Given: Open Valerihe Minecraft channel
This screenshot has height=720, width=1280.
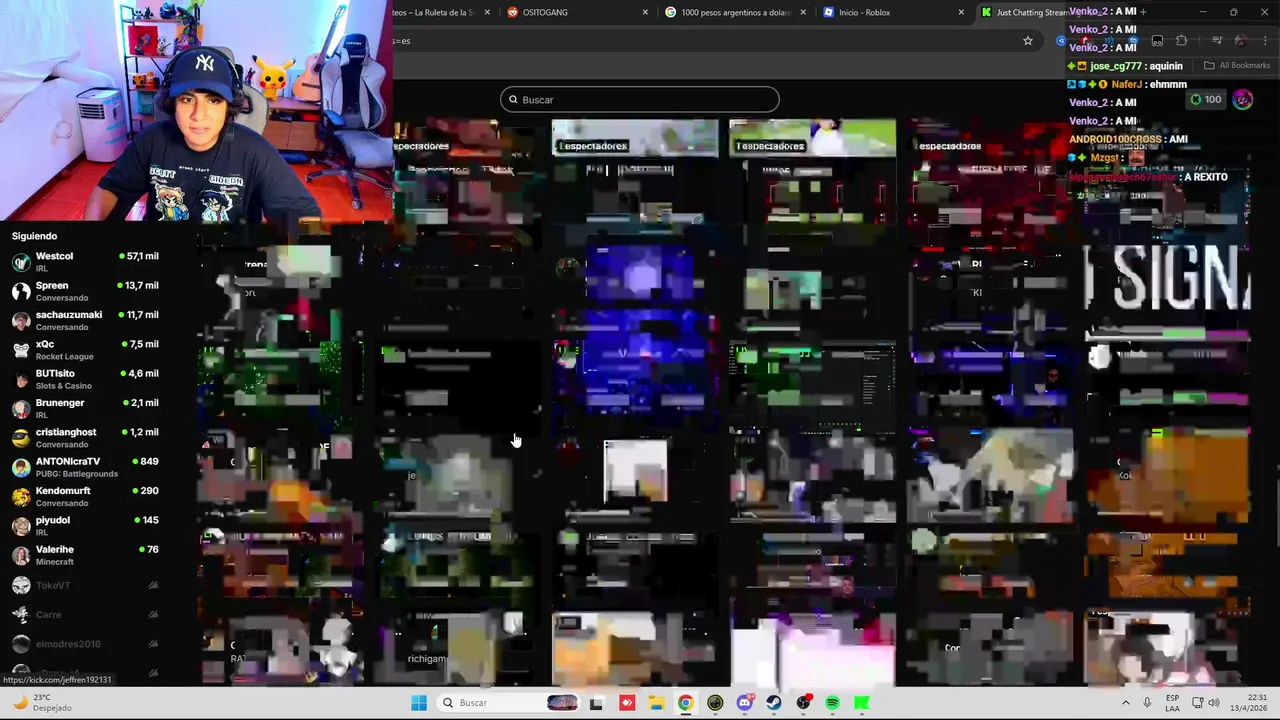Looking at the screenshot, I should [85, 555].
